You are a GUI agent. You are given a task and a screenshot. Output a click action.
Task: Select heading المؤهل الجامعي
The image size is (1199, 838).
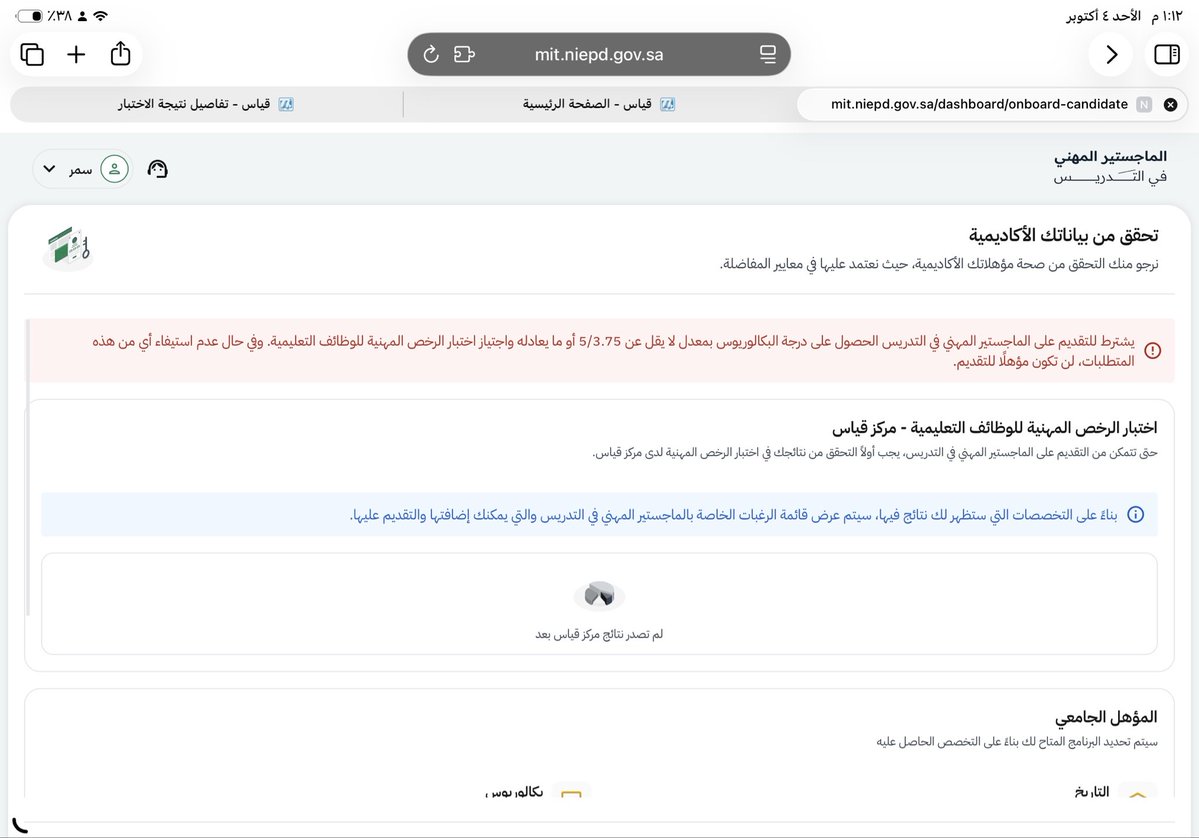click(1106, 716)
